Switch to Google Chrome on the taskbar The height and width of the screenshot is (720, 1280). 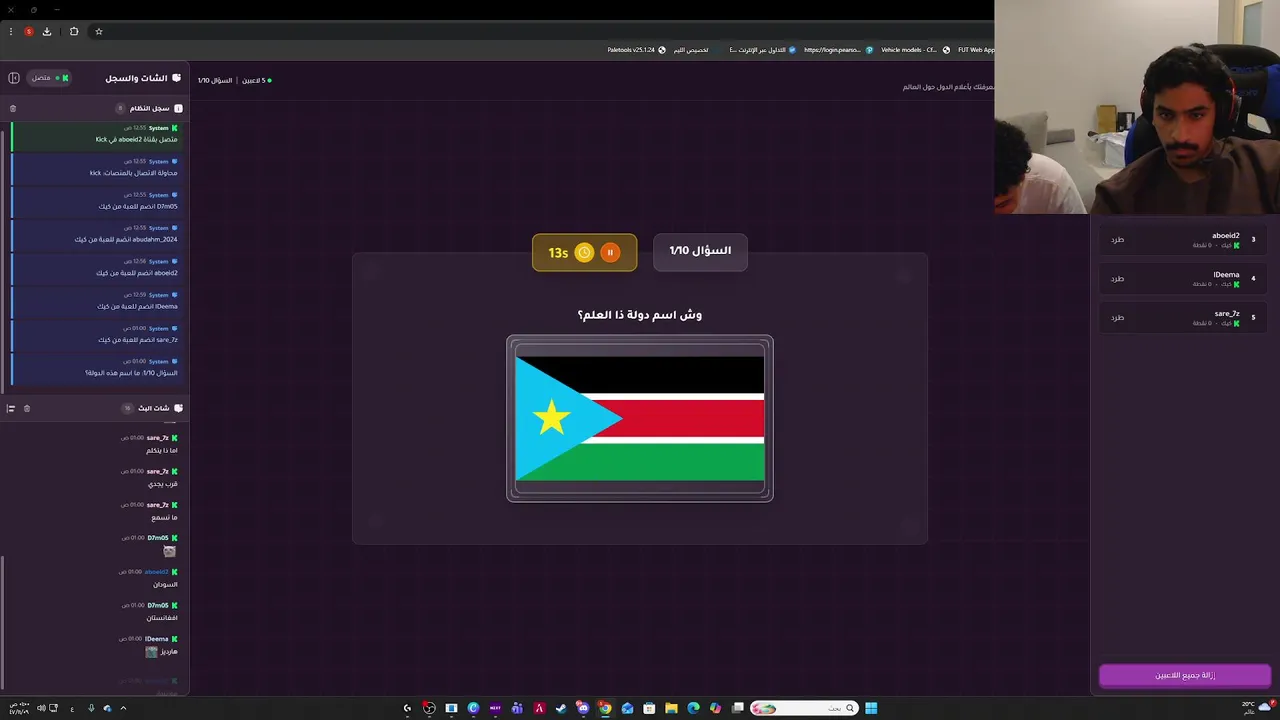point(605,708)
